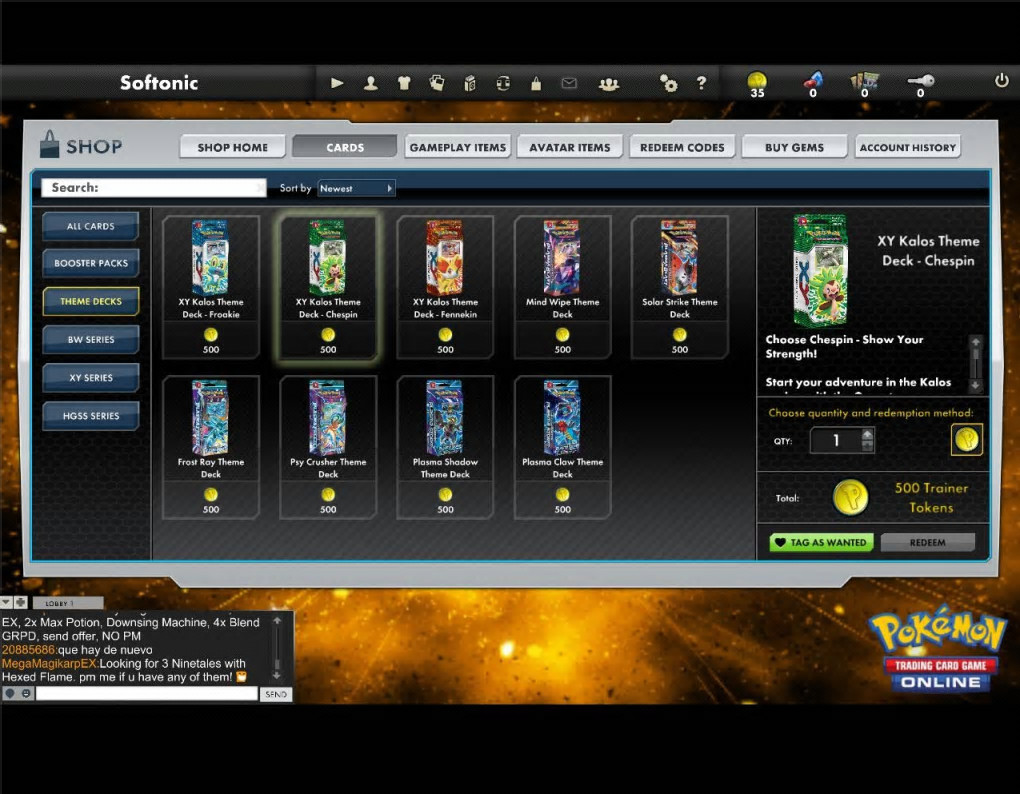Select the Cards tab
Screen dimensions: 1020x794
pos(345,147)
